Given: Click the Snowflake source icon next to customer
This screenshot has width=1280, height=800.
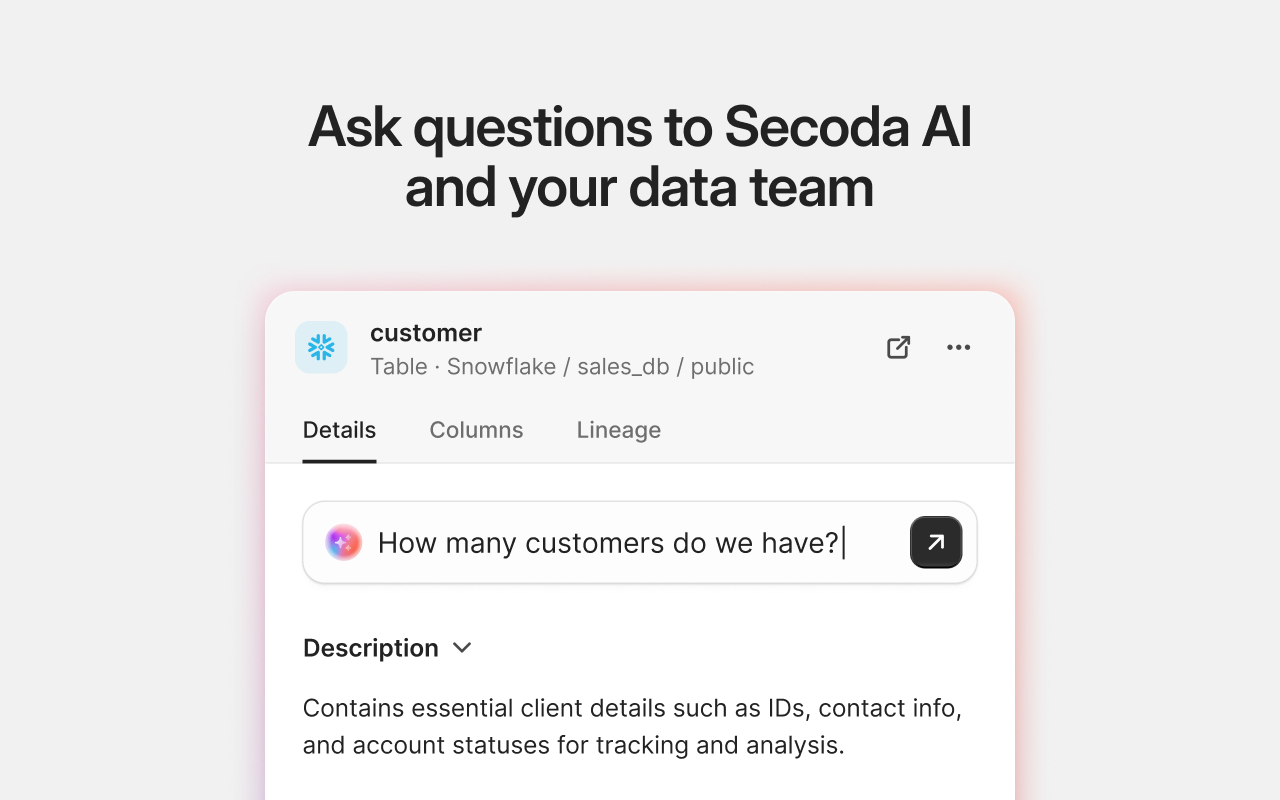Looking at the screenshot, I should pos(320,347).
